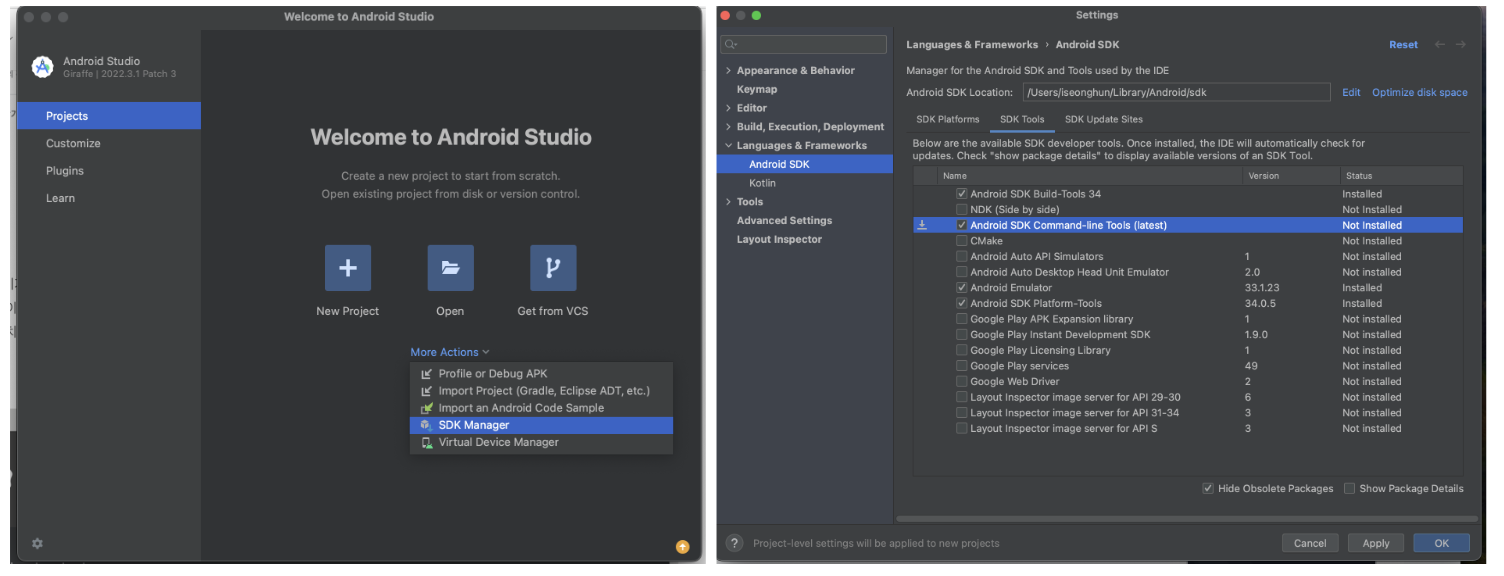Select Android SDK in settings tree
The image size is (1504, 576).
pos(805,164)
